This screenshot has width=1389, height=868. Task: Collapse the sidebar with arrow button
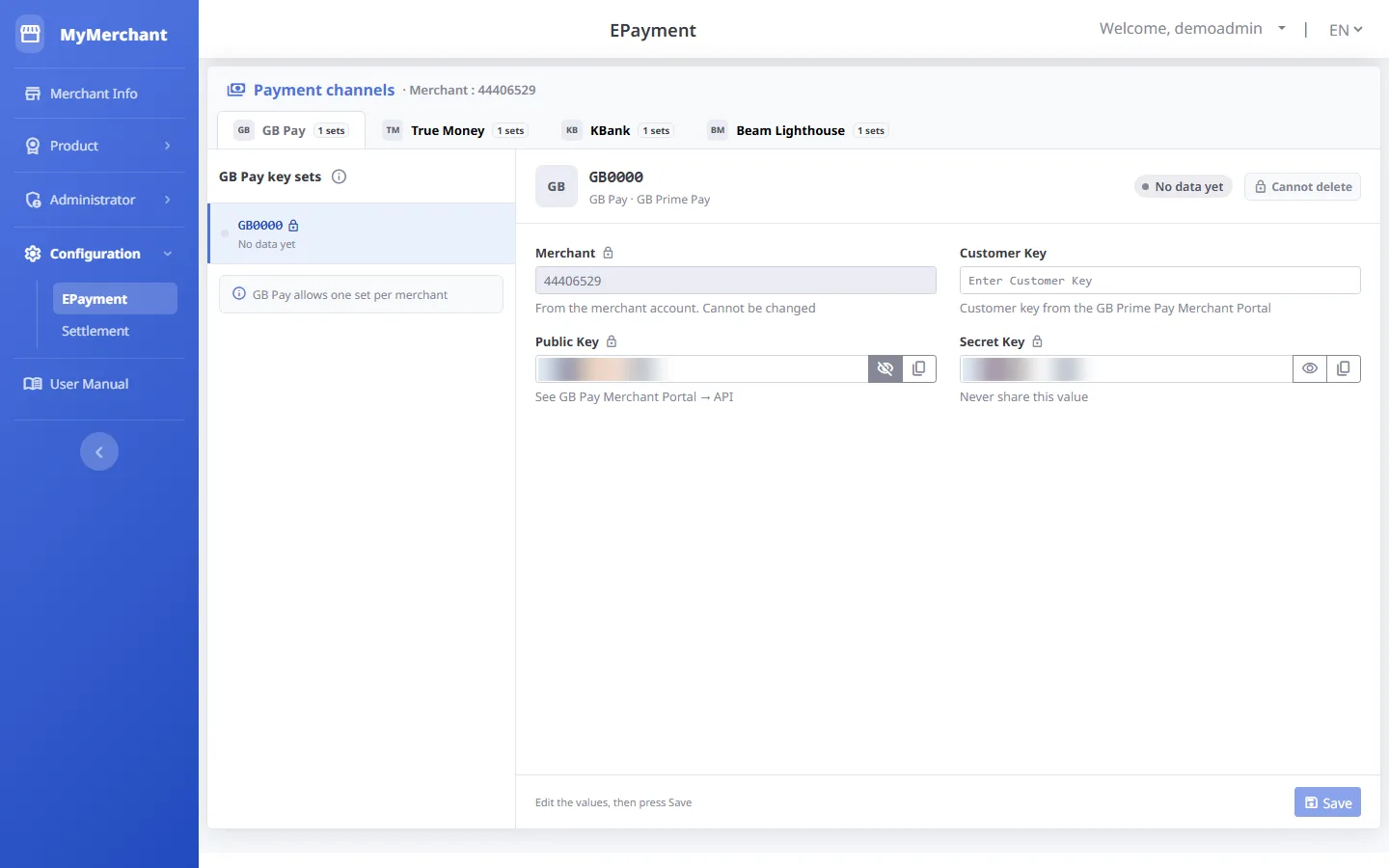99,451
